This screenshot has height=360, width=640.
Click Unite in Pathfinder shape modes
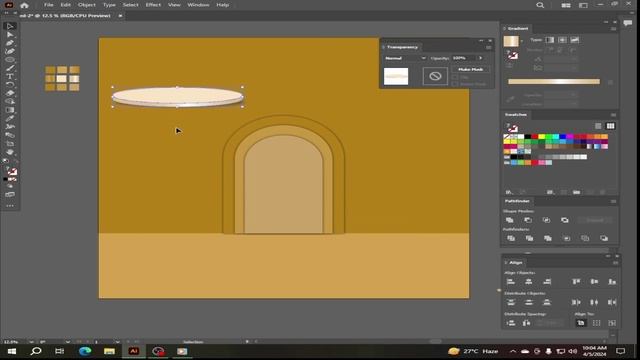[510, 220]
